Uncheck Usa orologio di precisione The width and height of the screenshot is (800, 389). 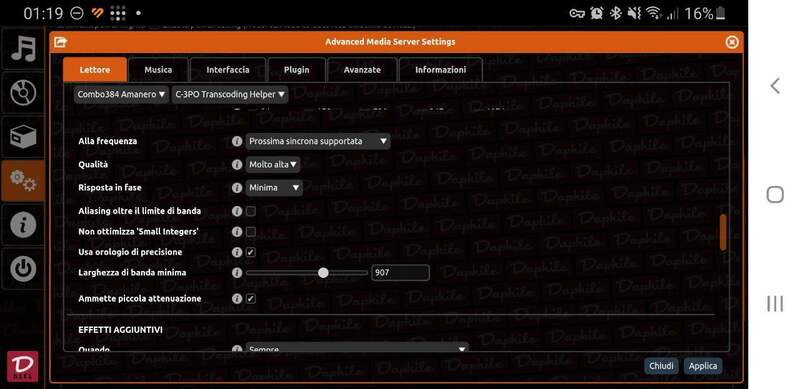coord(251,252)
